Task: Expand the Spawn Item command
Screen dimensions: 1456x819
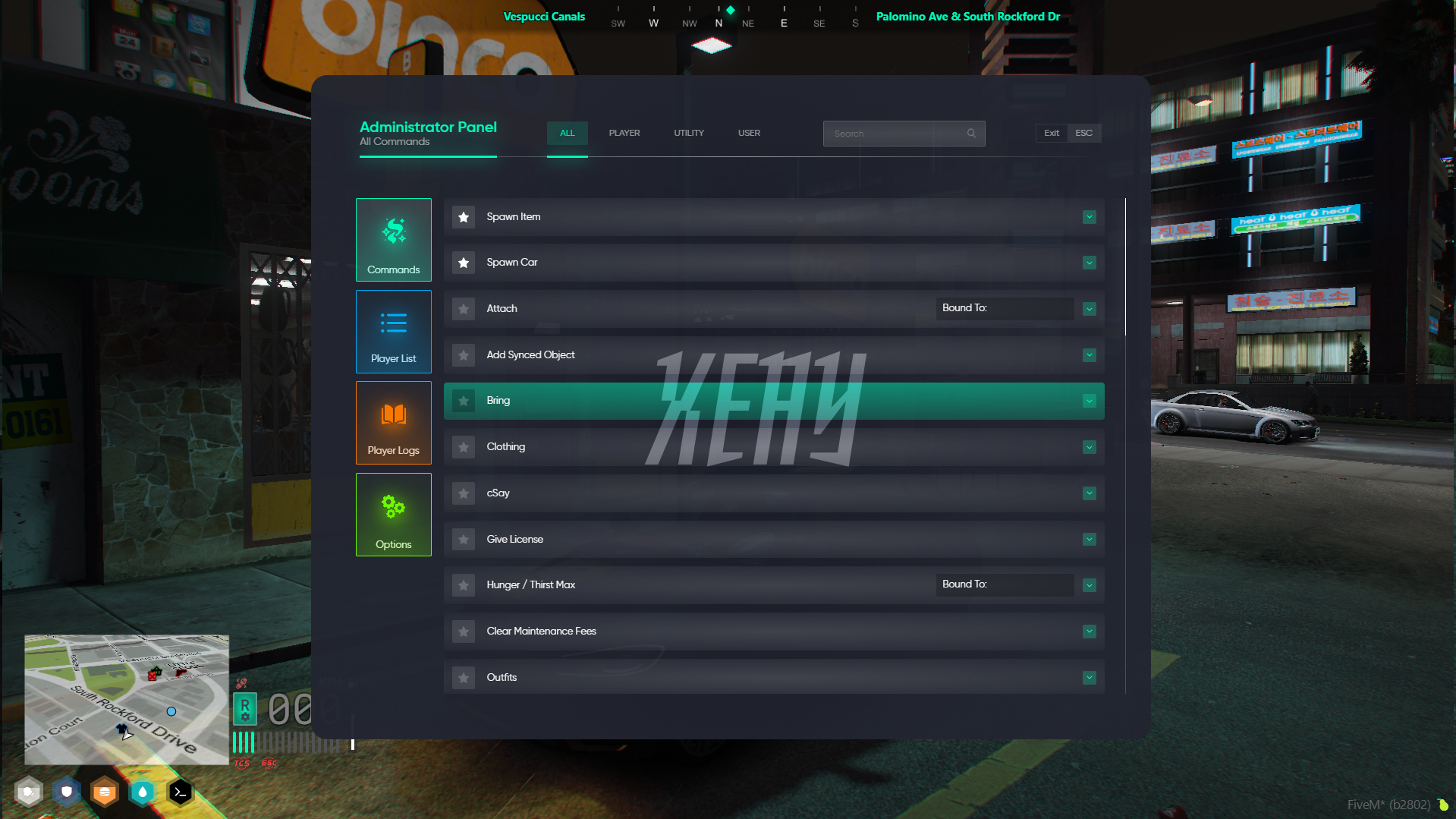Action: click(x=1090, y=217)
